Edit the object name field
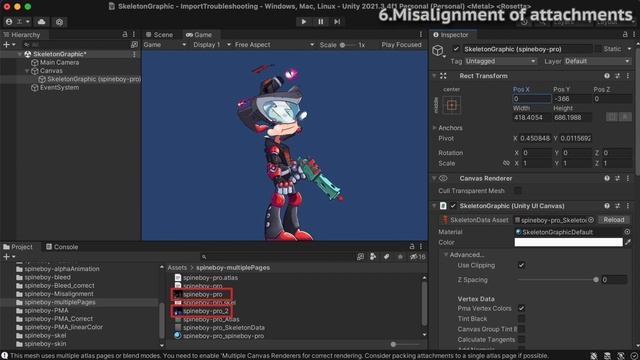640x360 pixels. pos(527,49)
